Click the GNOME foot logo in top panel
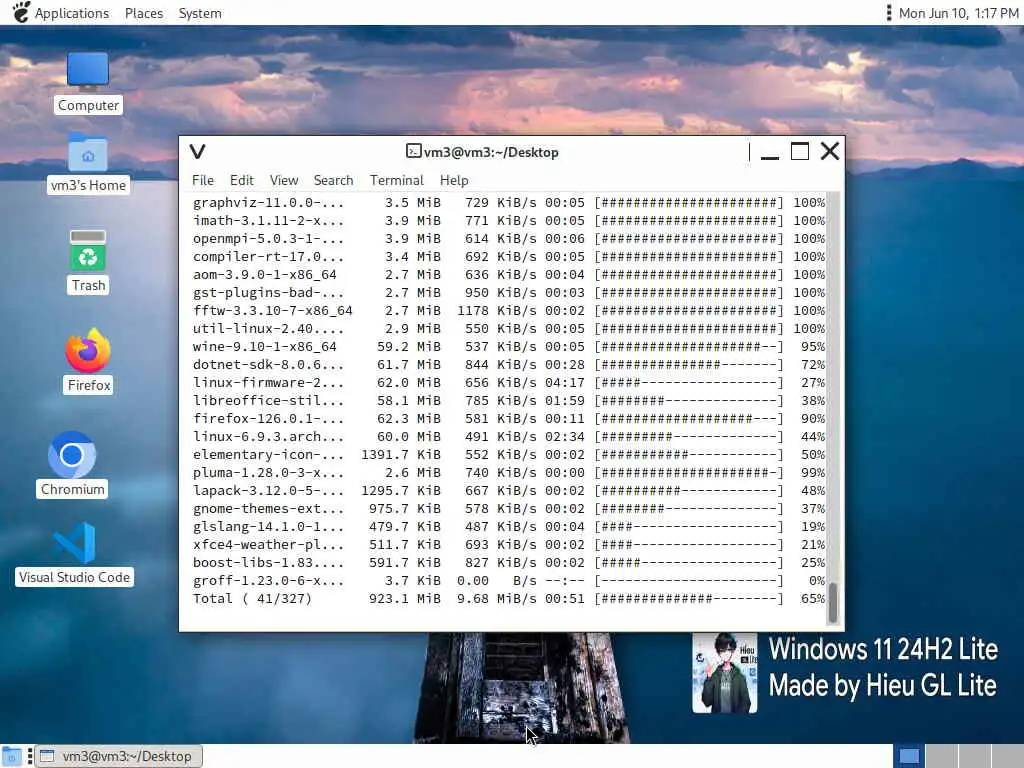 pos(20,12)
